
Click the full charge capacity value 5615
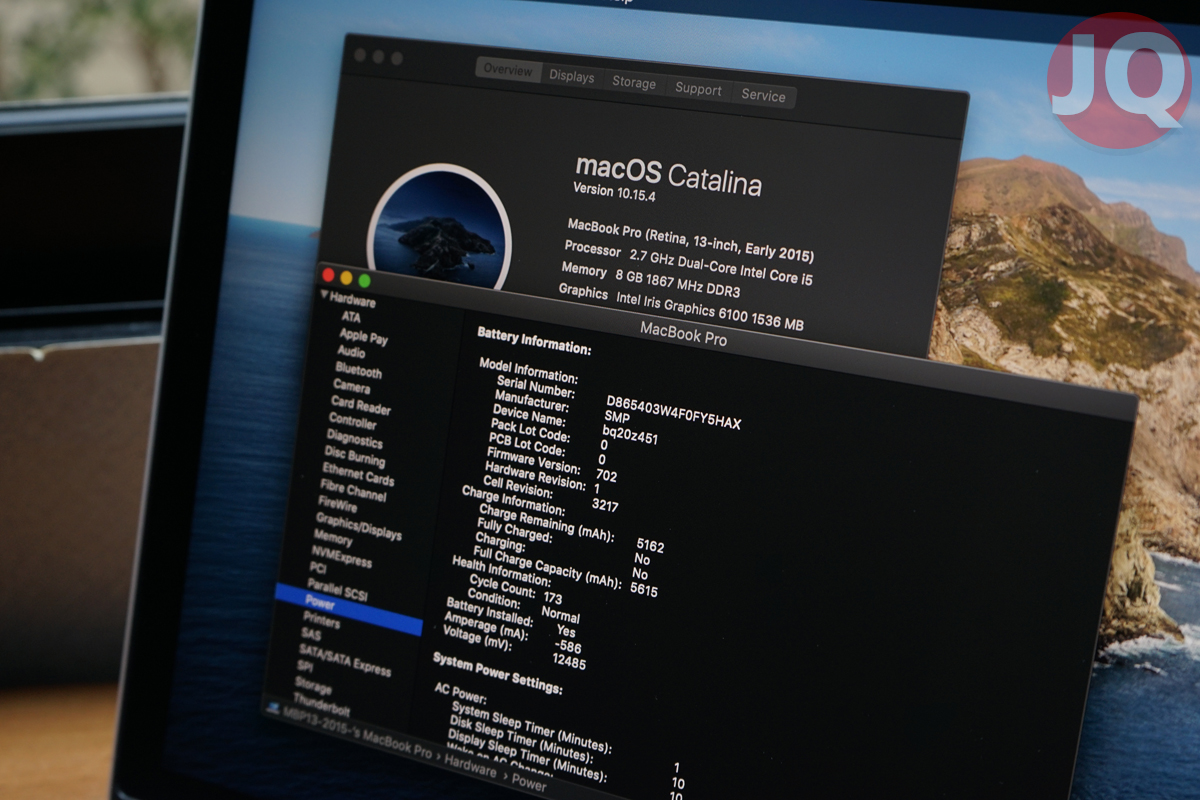pos(644,590)
